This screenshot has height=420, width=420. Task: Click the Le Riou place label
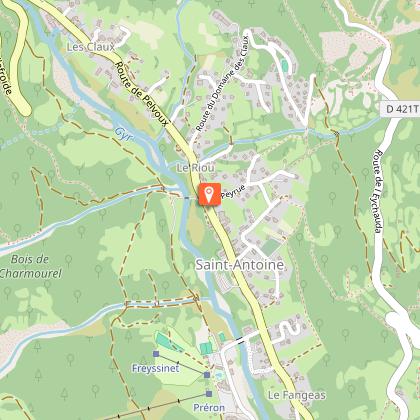coord(195,168)
